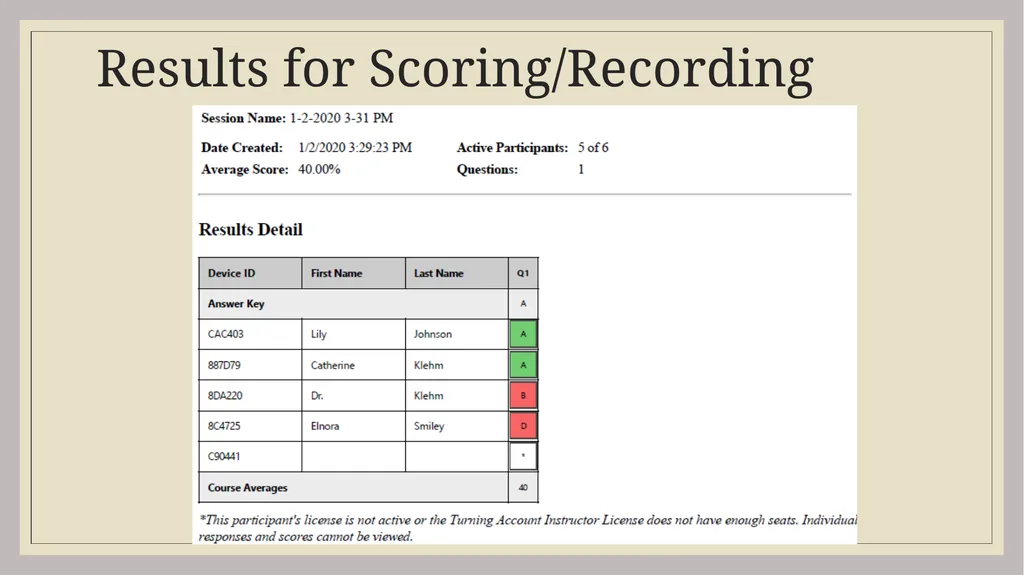Click the 'Answer Key' row label
The width and height of the screenshot is (1024, 575).
(236, 304)
